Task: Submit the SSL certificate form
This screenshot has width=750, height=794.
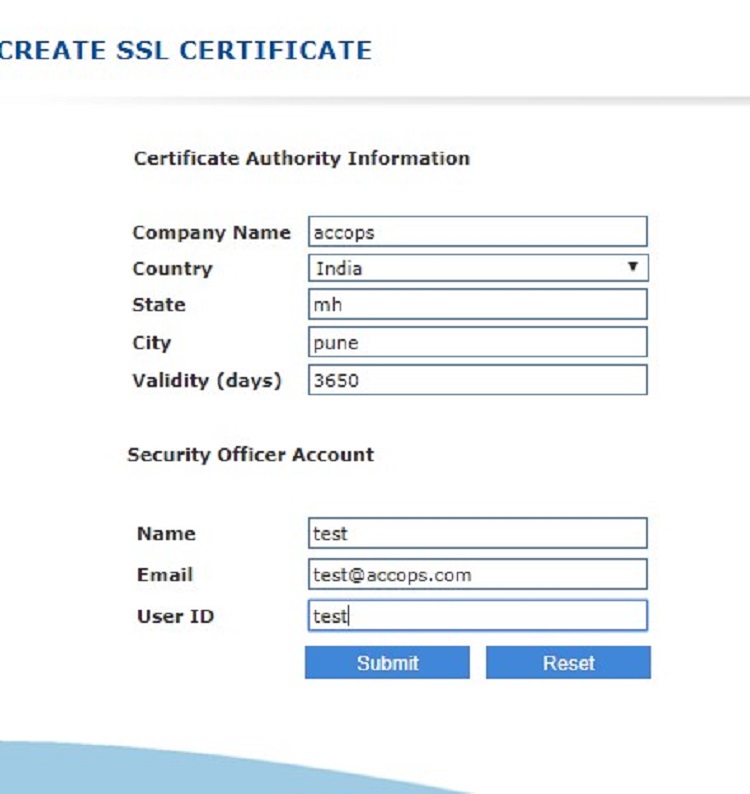Action: click(x=387, y=662)
